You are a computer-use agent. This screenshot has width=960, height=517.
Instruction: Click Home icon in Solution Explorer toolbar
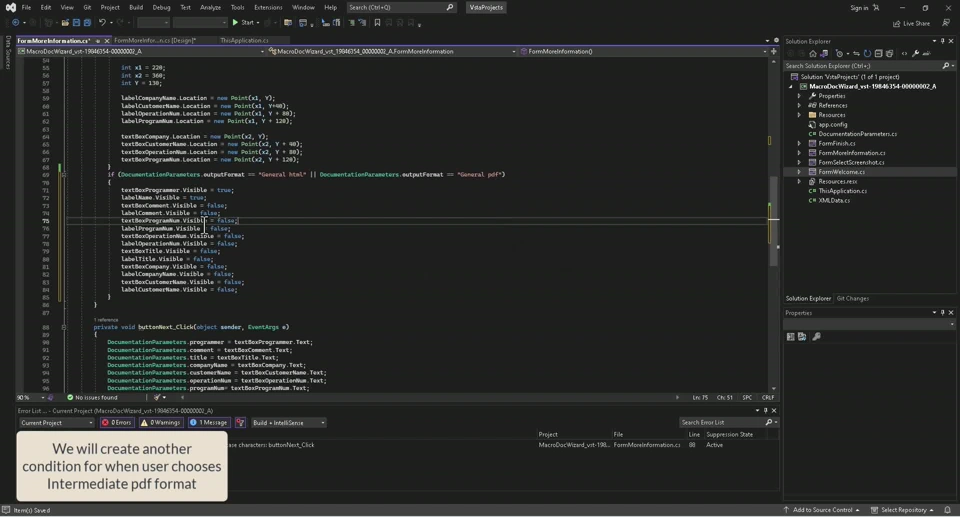click(x=812, y=53)
